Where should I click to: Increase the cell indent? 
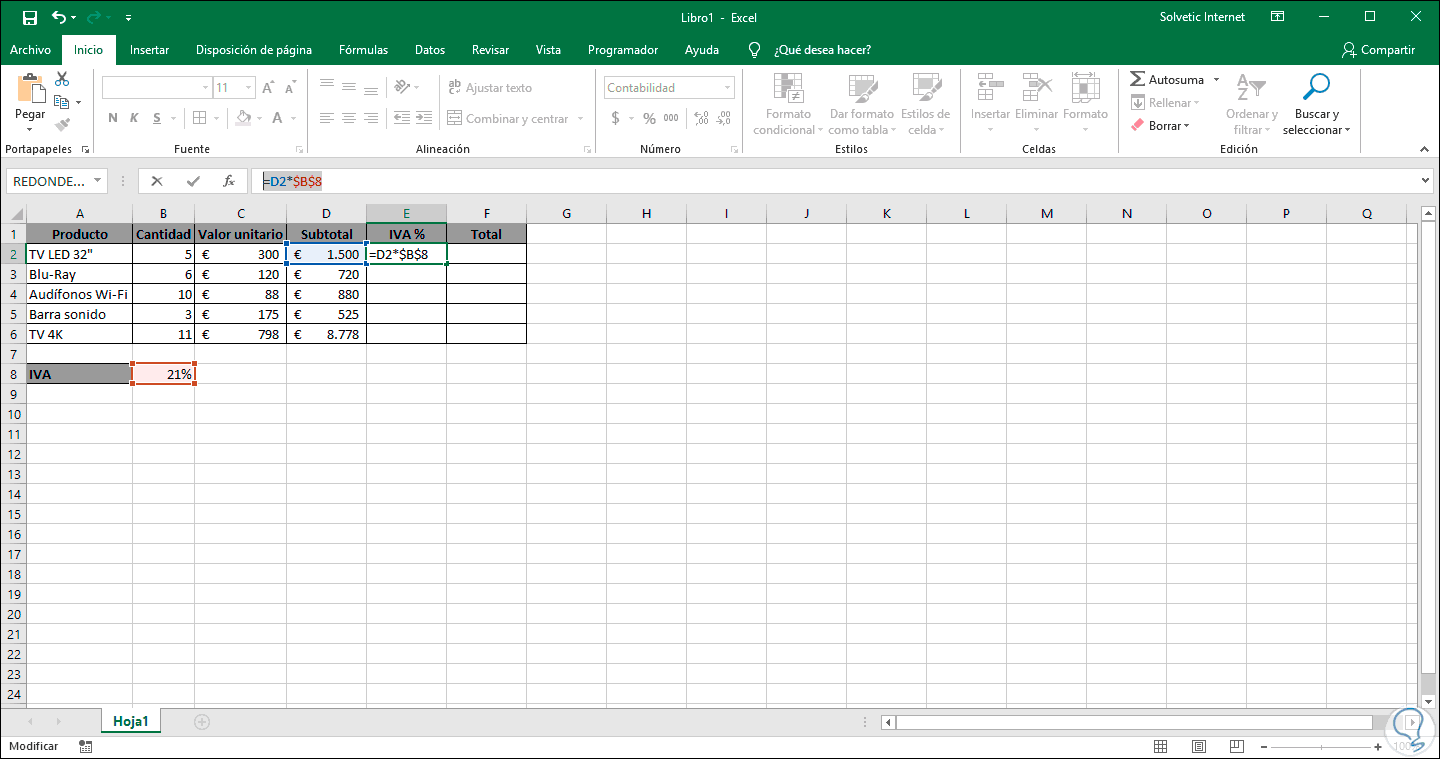(425, 118)
